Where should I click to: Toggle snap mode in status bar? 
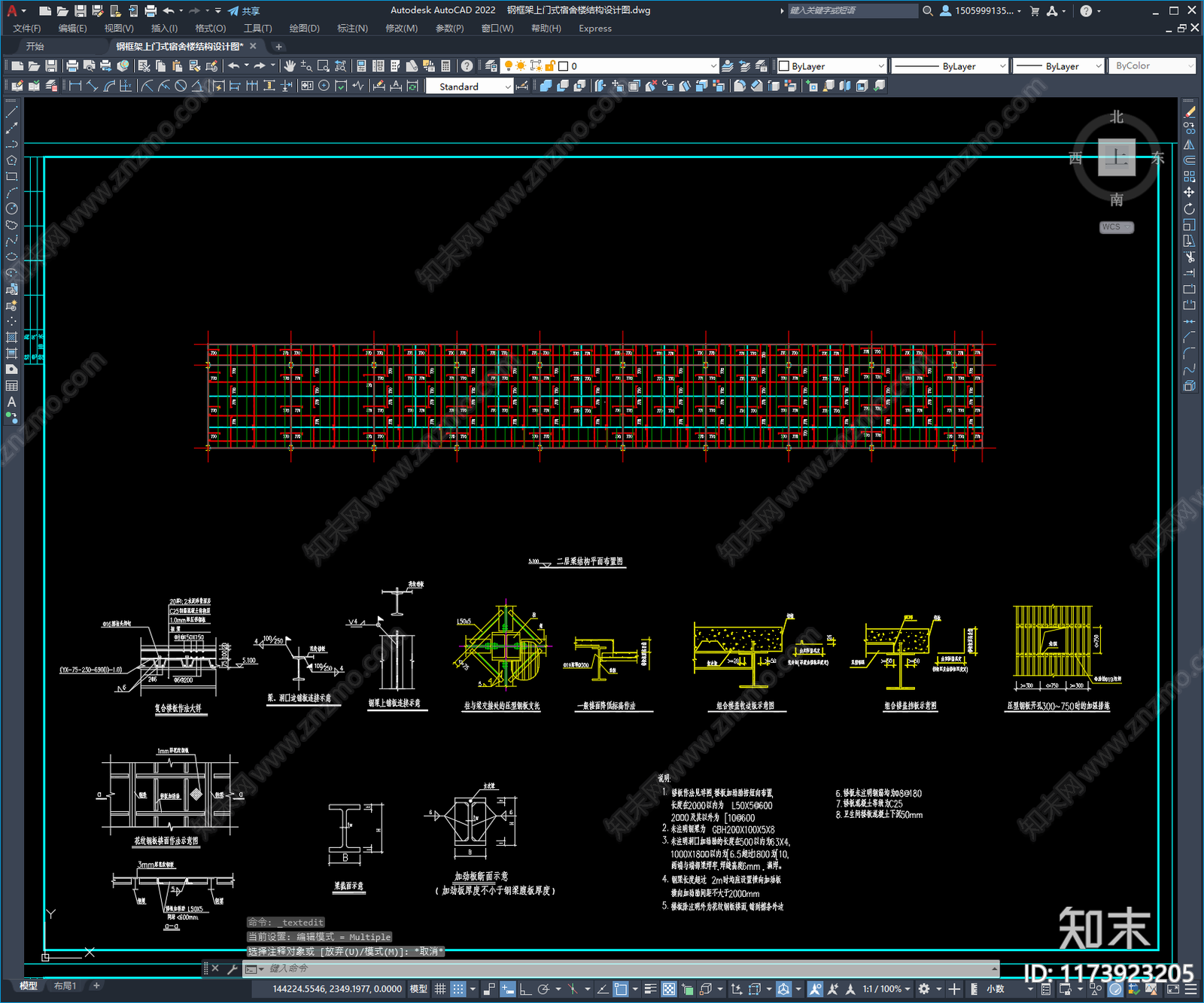click(458, 989)
